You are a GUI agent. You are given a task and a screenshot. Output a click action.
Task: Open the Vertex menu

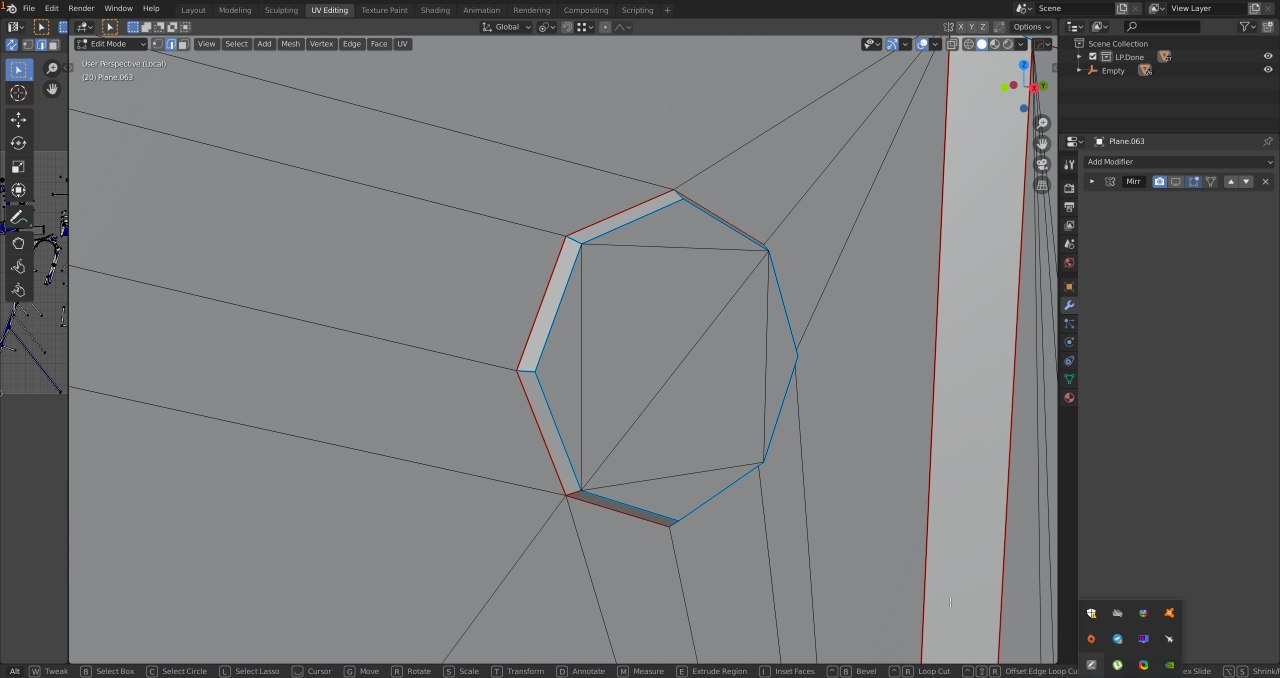[x=321, y=44]
